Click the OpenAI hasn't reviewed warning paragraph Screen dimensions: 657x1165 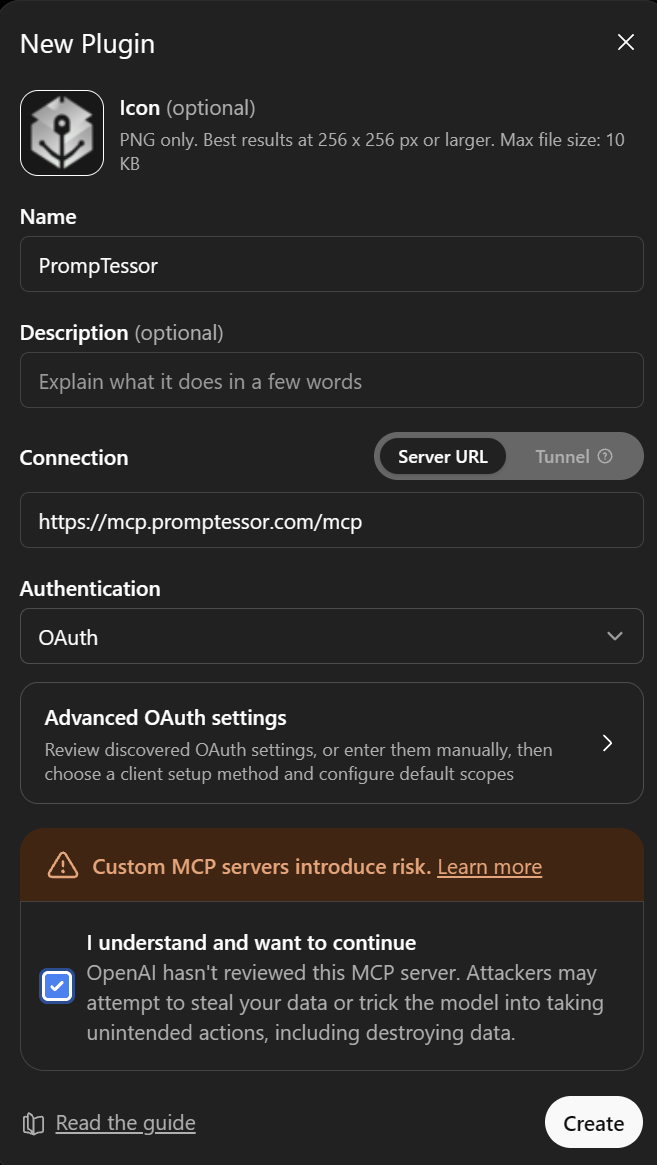point(345,1003)
